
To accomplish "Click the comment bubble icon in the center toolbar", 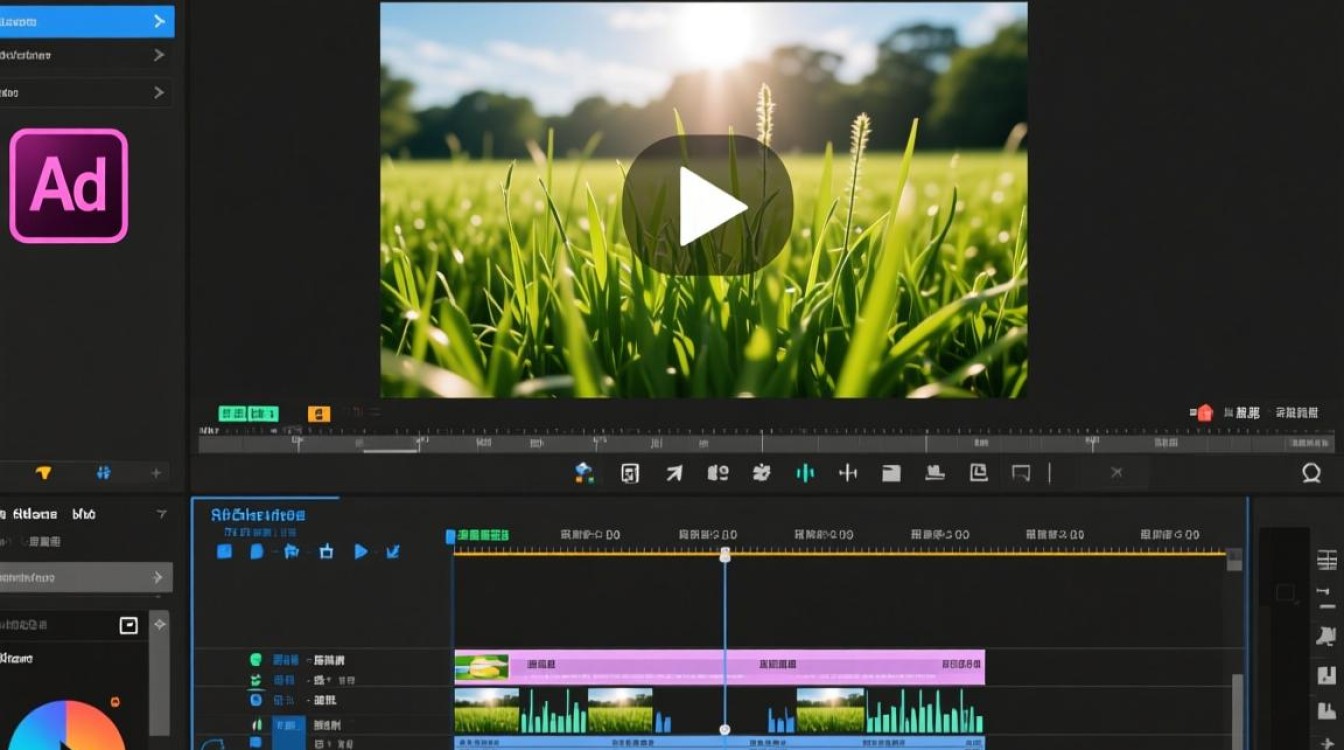I will pyautogui.click(x=1021, y=473).
